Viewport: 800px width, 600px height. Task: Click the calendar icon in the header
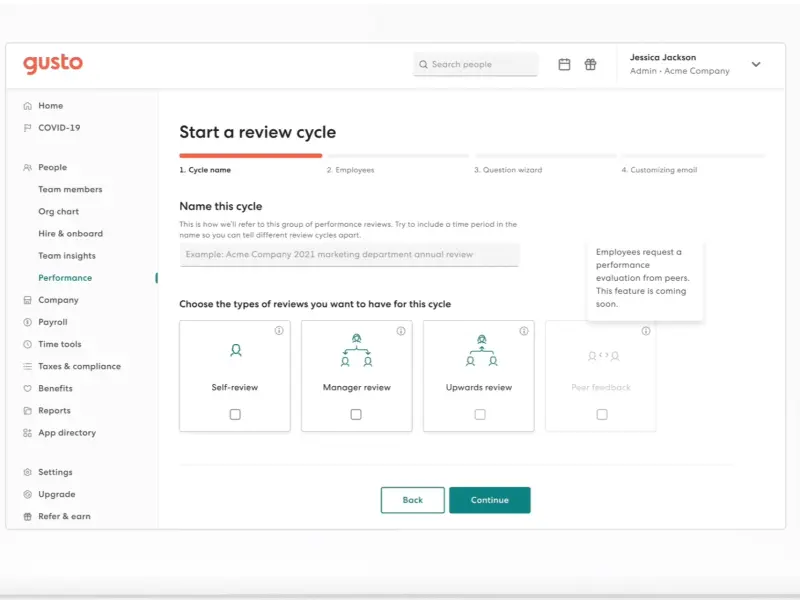point(564,64)
